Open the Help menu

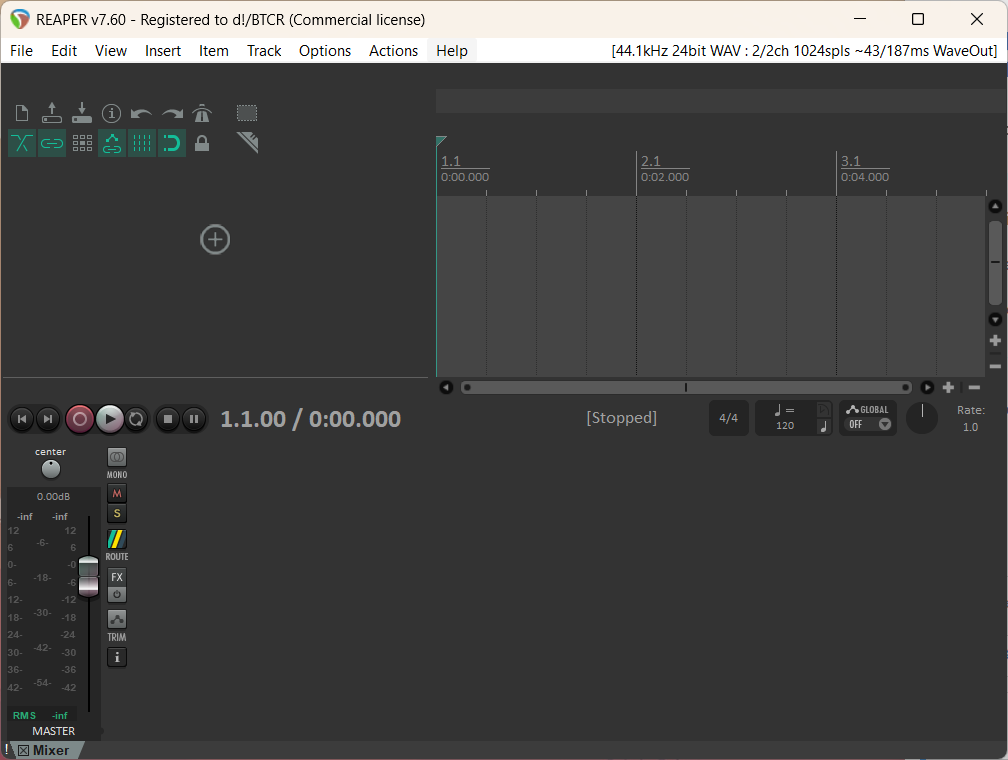coord(452,51)
